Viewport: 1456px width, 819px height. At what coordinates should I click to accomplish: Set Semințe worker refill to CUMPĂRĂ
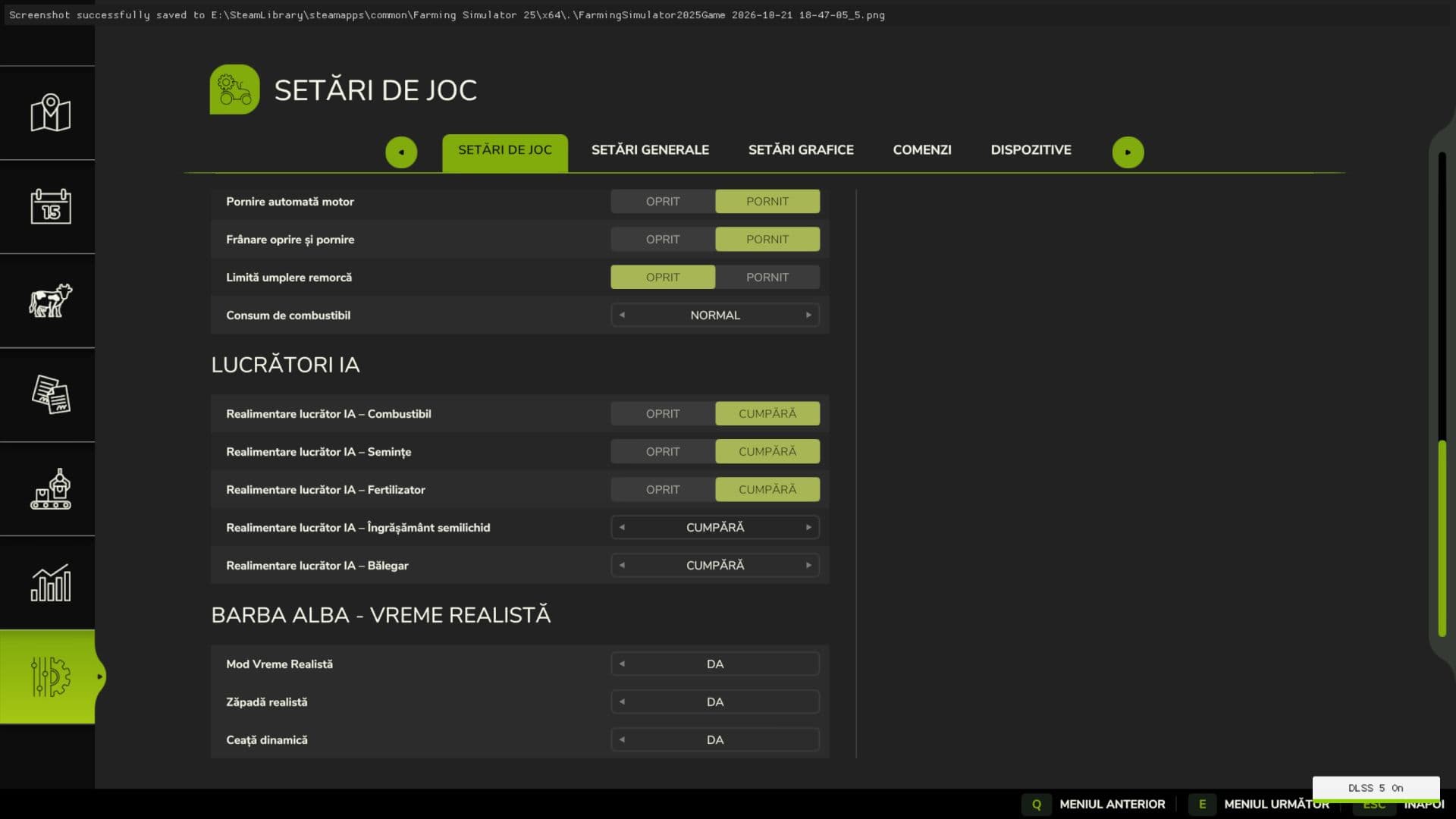pos(767,451)
